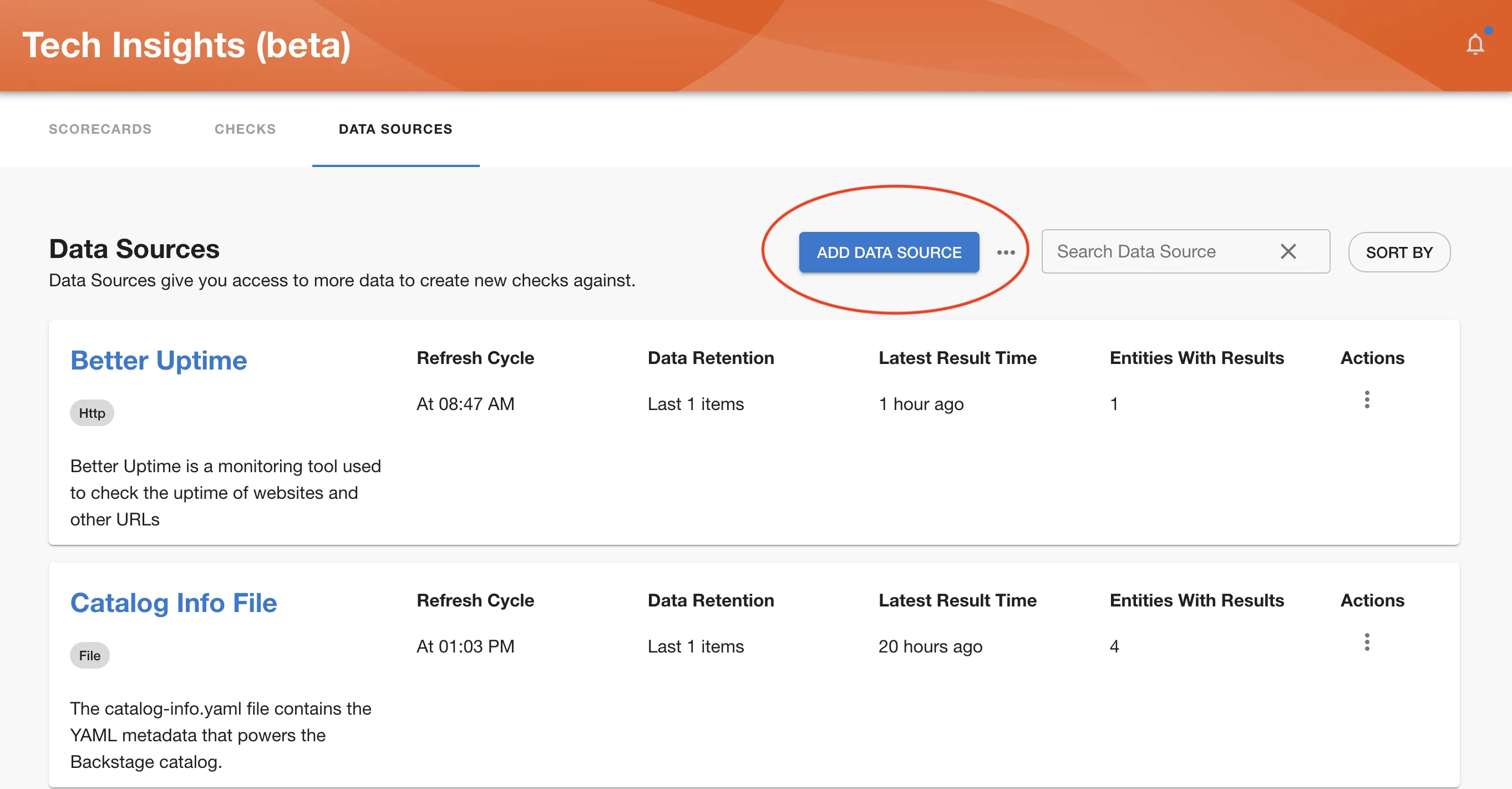
Task: Click the blue notification dot indicator
Action: [x=1489, y=30]
